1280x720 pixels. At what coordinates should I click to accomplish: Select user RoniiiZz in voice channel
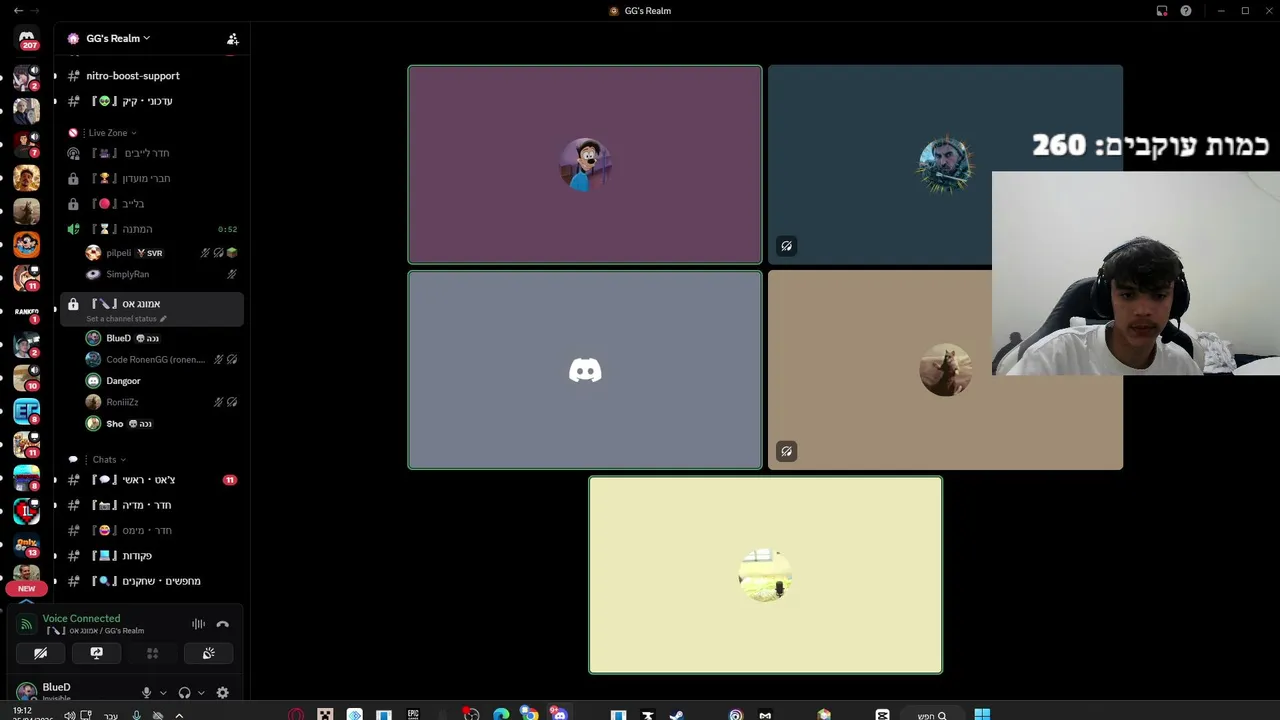[x=162, y=402]
